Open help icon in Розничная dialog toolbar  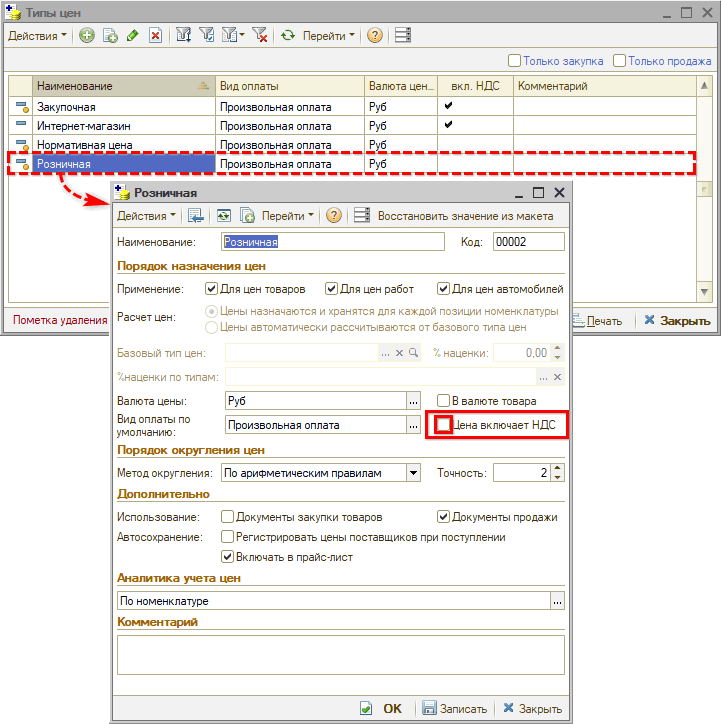[x=334, y=215]
